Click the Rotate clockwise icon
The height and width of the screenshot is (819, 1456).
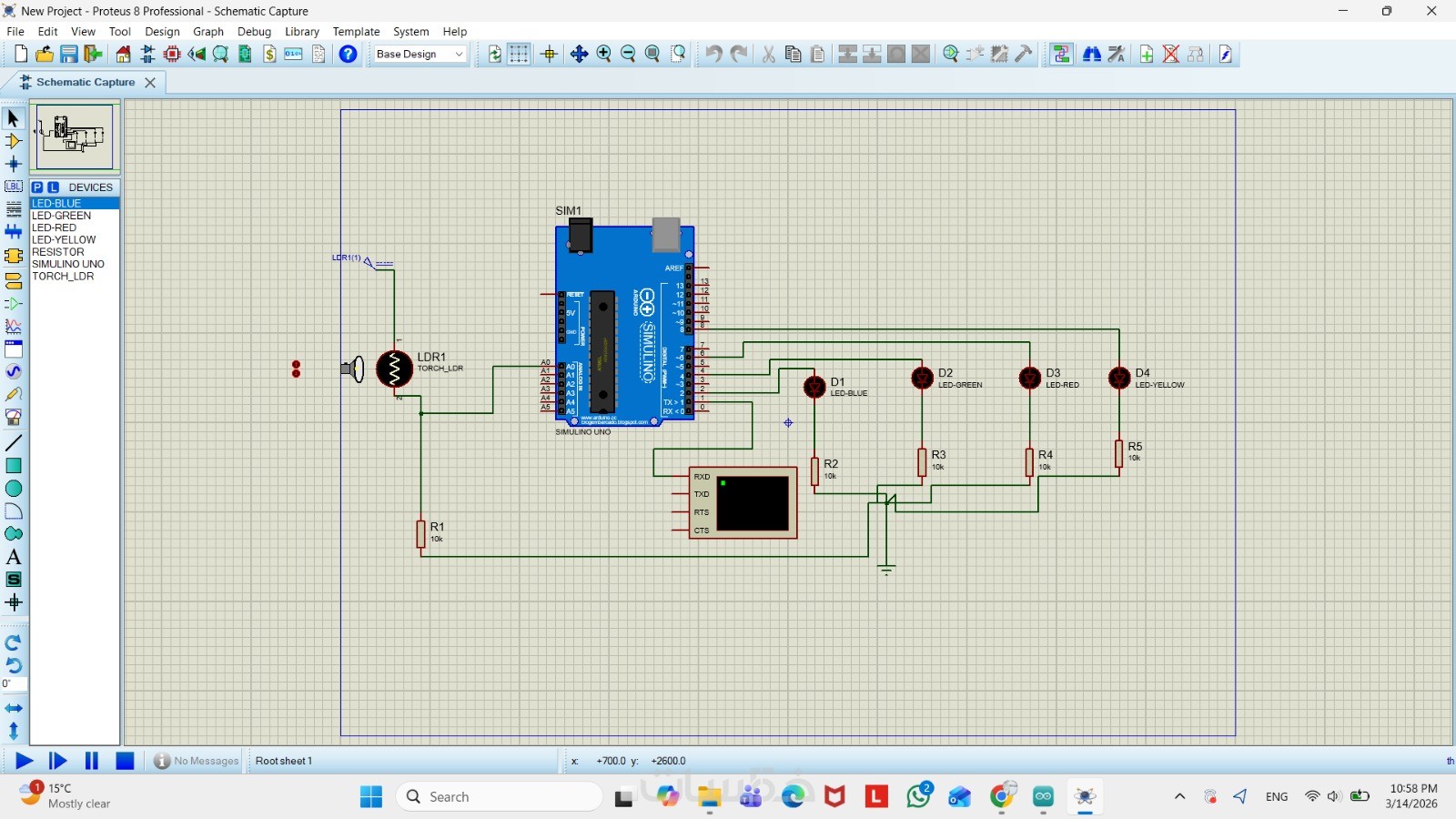click(x=13, y=642)
